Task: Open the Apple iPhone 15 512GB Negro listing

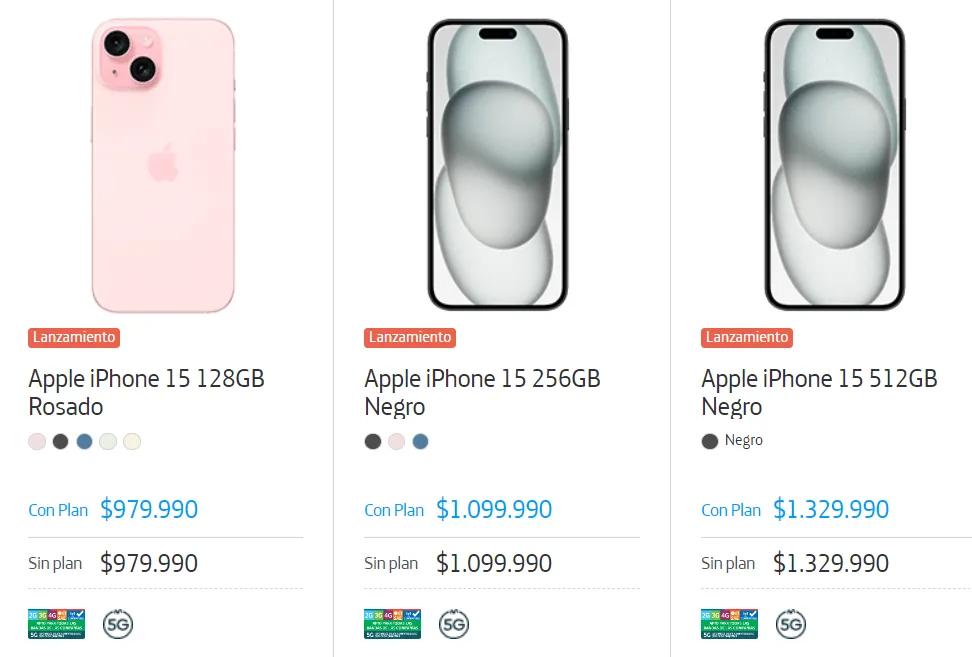Action: (818, 392)
